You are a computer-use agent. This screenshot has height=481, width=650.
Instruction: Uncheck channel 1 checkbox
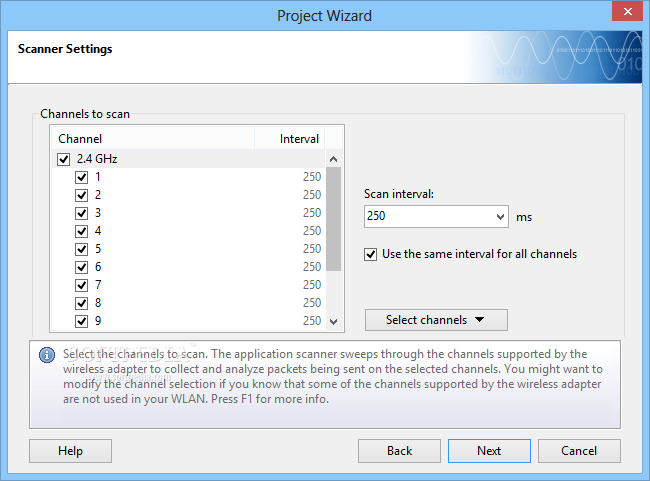tap(82, 177)
